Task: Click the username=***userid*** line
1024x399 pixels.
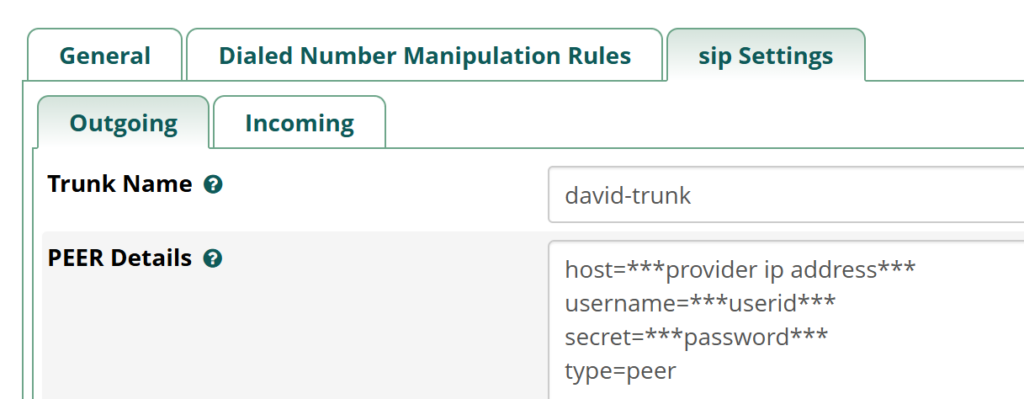Action: [x=700, y=303]
